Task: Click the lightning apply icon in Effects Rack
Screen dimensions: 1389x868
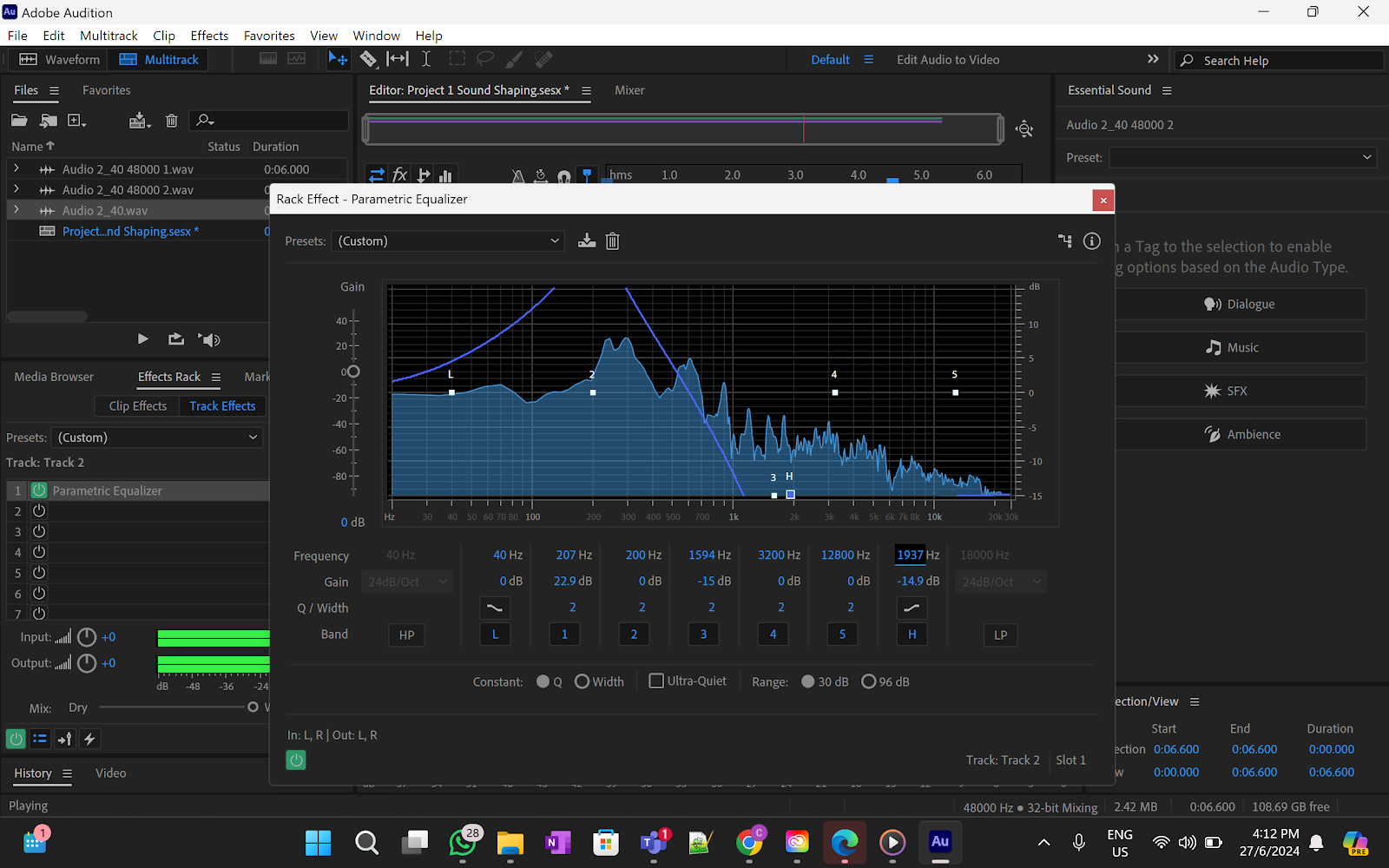Action: (x=89, y=739)
